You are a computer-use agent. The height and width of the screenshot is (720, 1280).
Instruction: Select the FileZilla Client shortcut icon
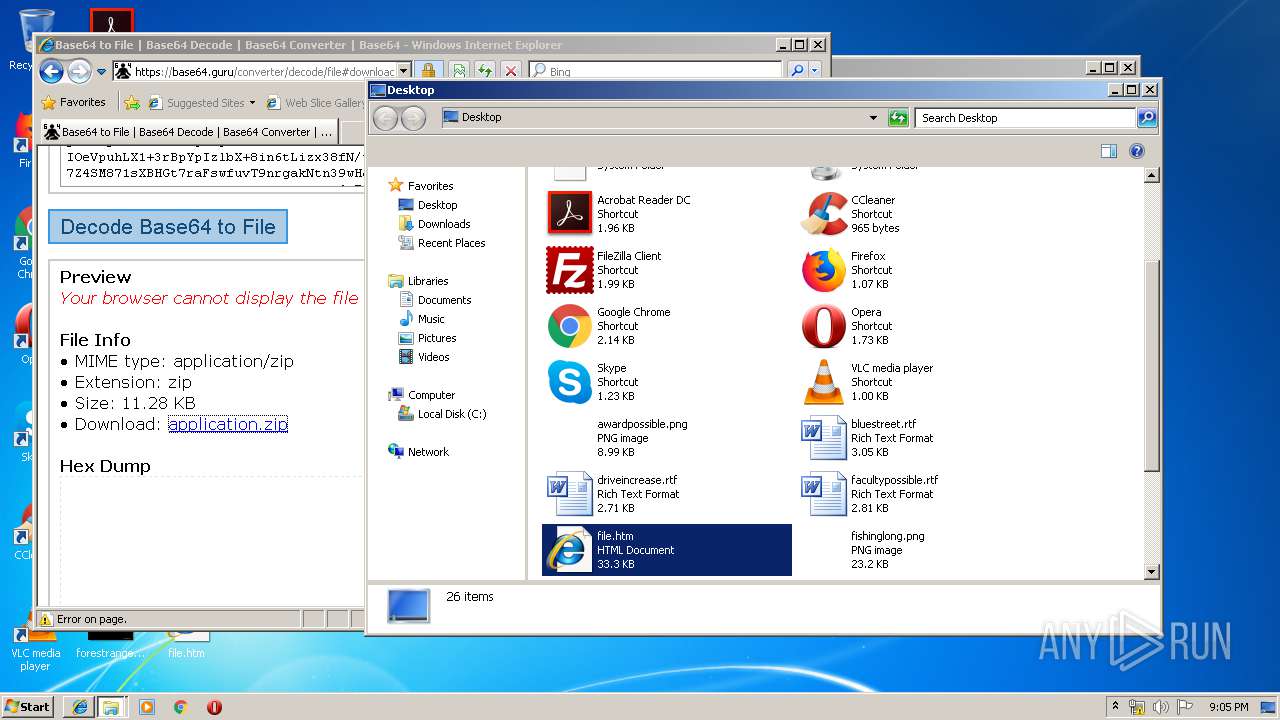[569, 269]
